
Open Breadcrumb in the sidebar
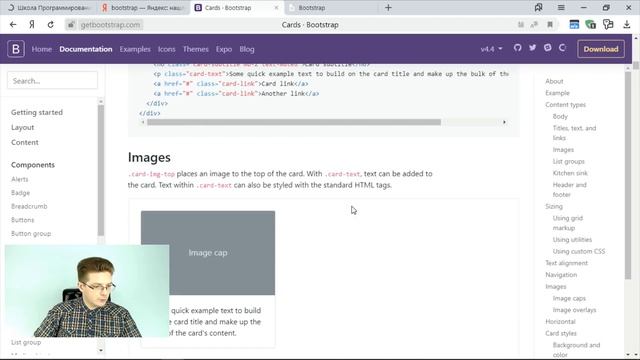tap(29, 206)
